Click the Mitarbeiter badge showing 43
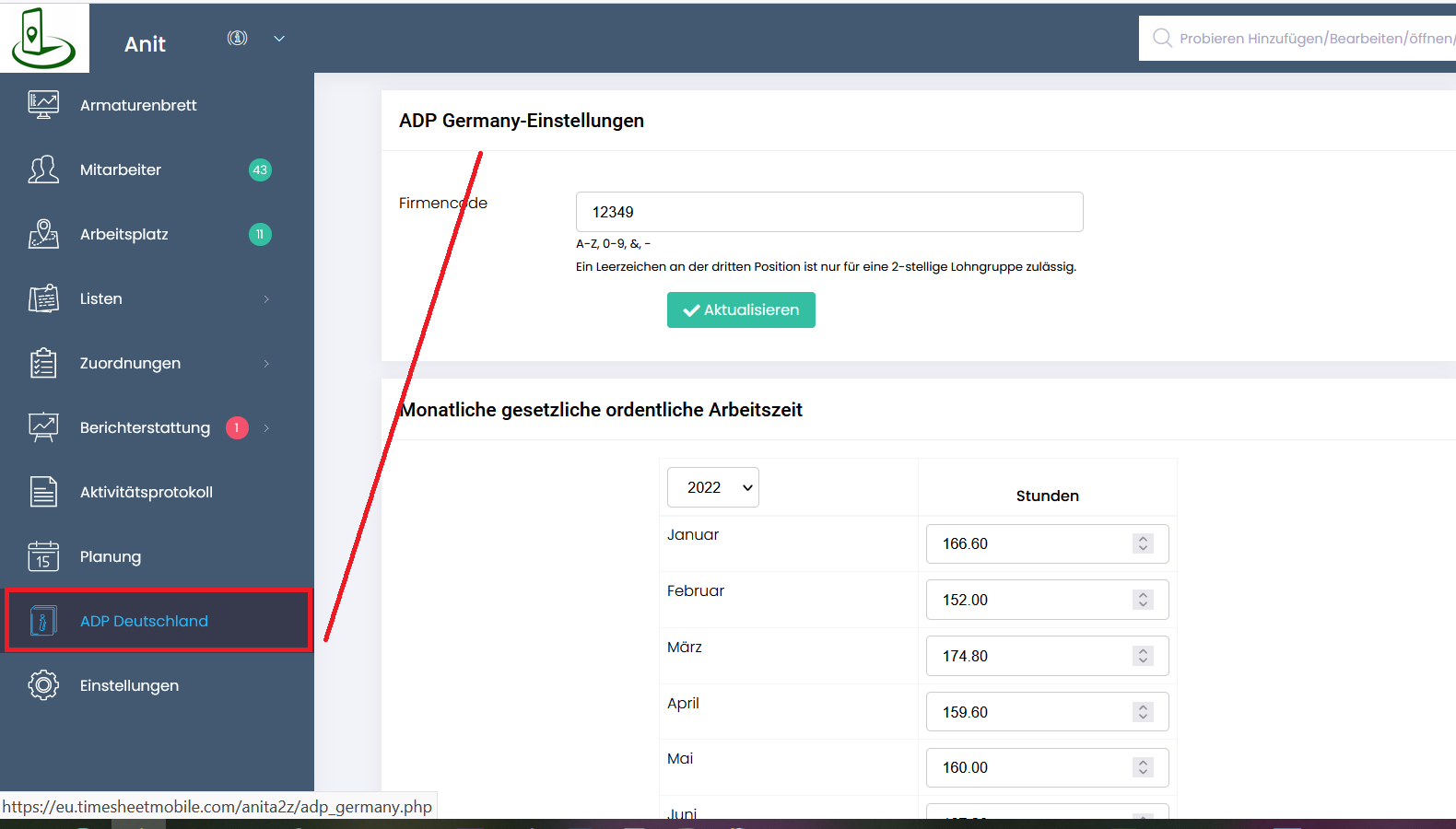Viewport: 1456px width, 829px height. point(260,169)
